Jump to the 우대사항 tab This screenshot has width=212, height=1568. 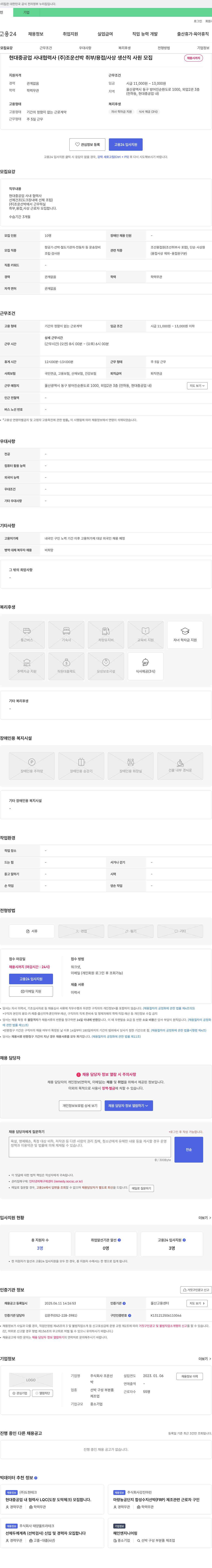pyautogui.click(x=85, y=48)
